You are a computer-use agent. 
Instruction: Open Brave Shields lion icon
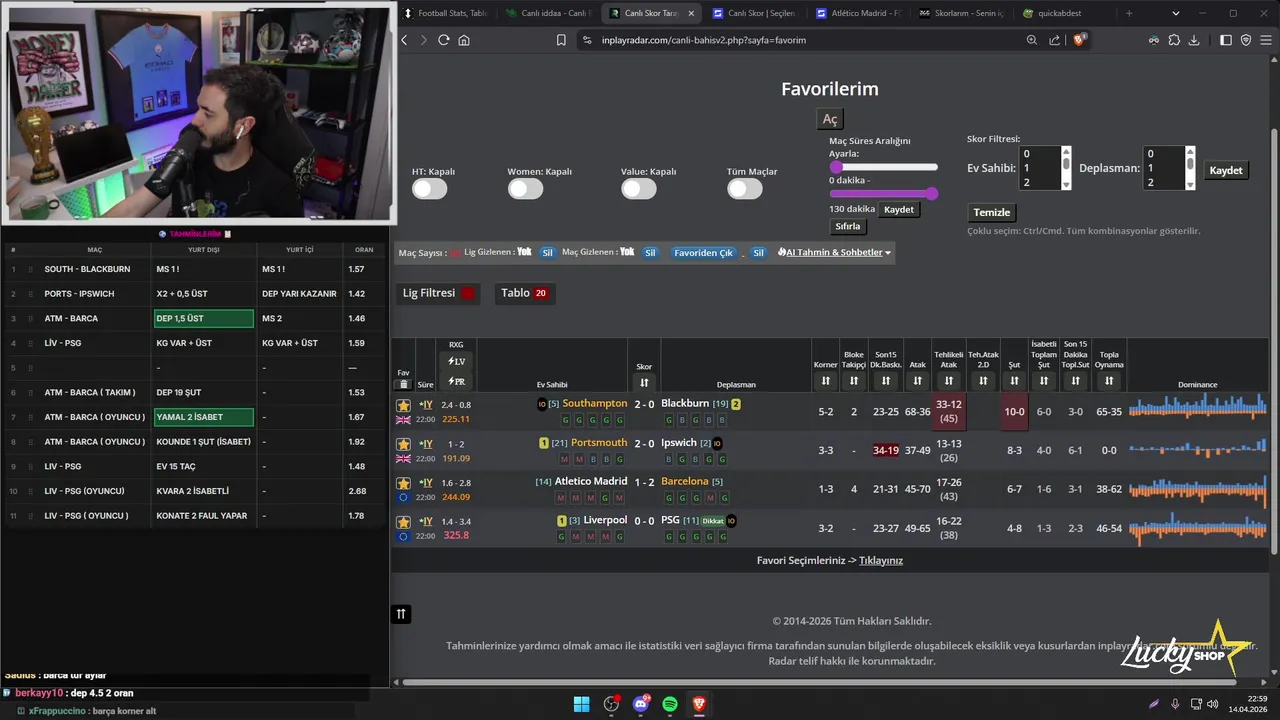[x=1079, y=40]
